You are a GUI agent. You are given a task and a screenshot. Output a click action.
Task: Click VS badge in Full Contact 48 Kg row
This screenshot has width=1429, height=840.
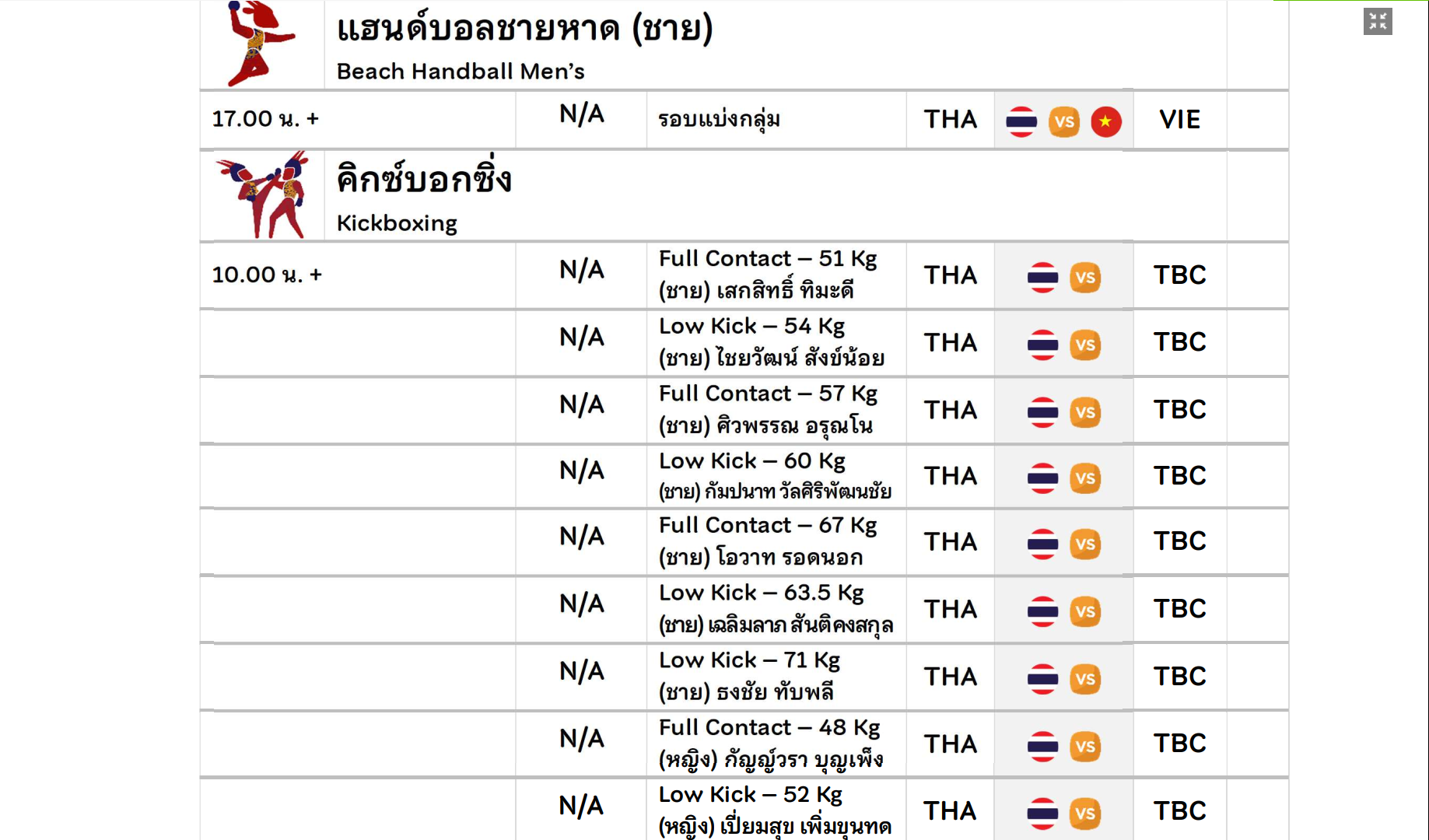pyautogui.click(x=1084, y=746)
